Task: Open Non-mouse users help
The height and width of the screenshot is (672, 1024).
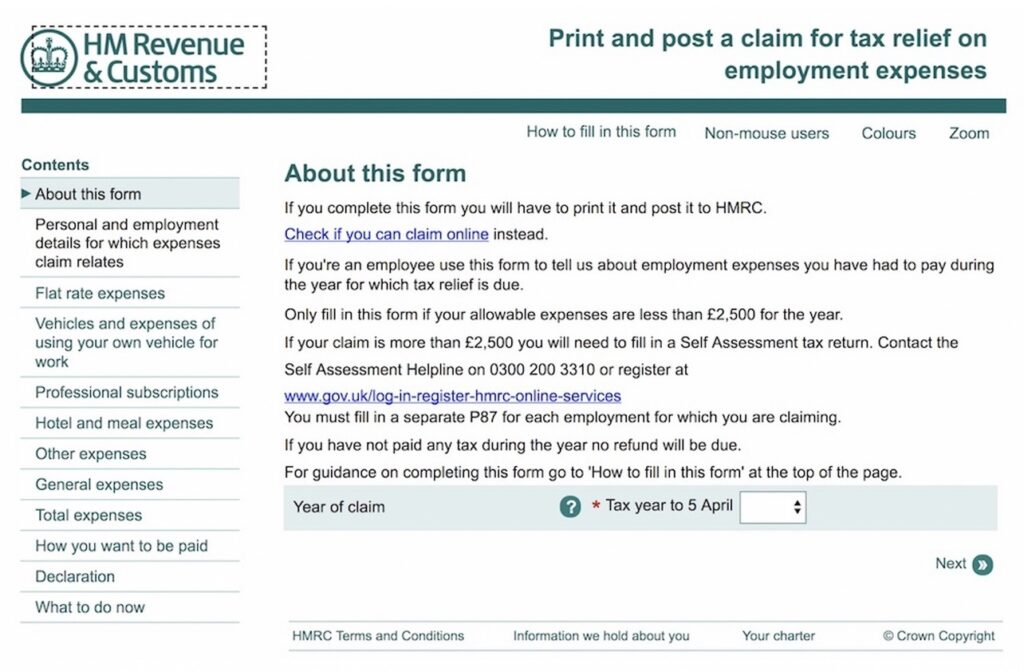Action: point(766,133)
